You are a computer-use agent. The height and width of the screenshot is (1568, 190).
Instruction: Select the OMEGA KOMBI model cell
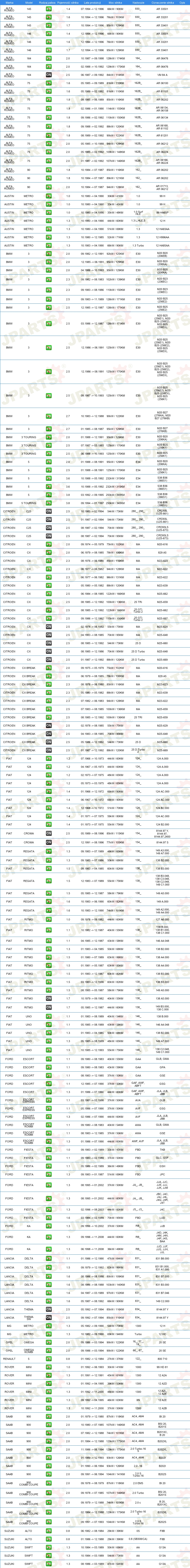tap(29, 1350)
